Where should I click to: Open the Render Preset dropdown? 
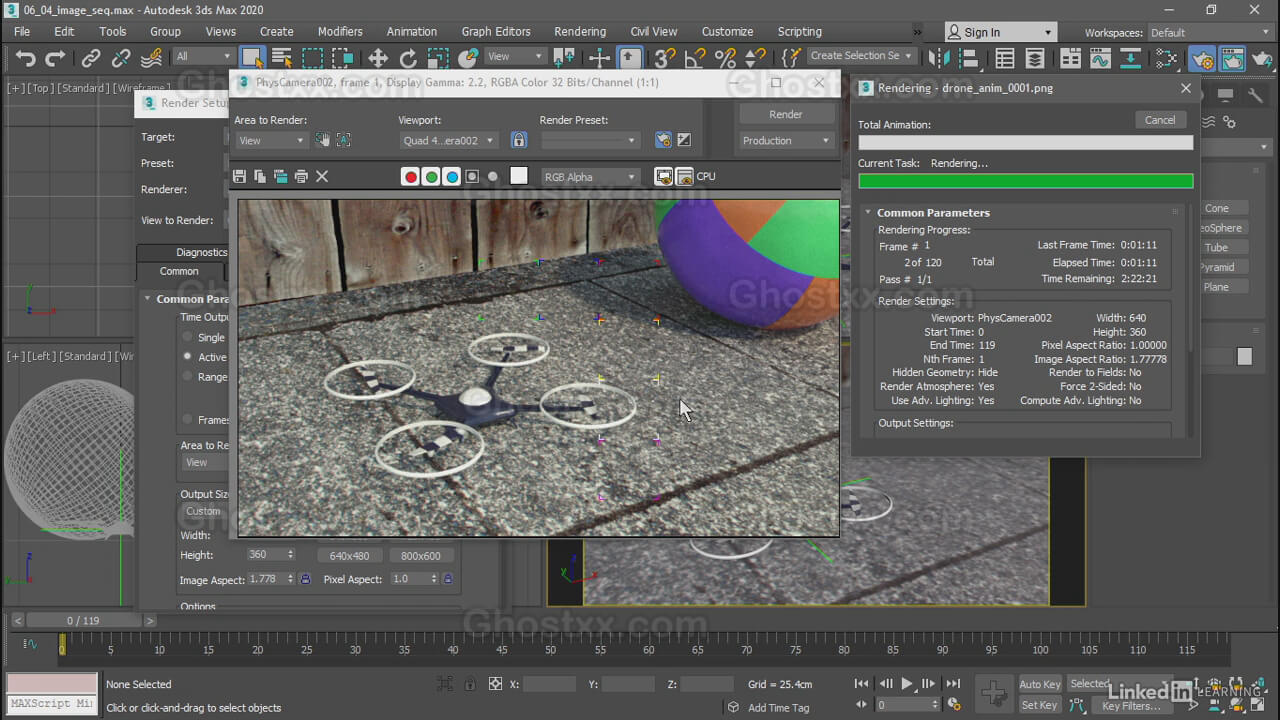(x=589, y=141)
